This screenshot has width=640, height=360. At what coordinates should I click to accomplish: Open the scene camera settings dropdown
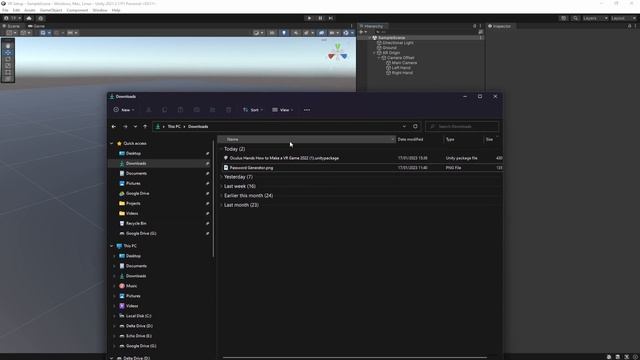coord(333,33)
